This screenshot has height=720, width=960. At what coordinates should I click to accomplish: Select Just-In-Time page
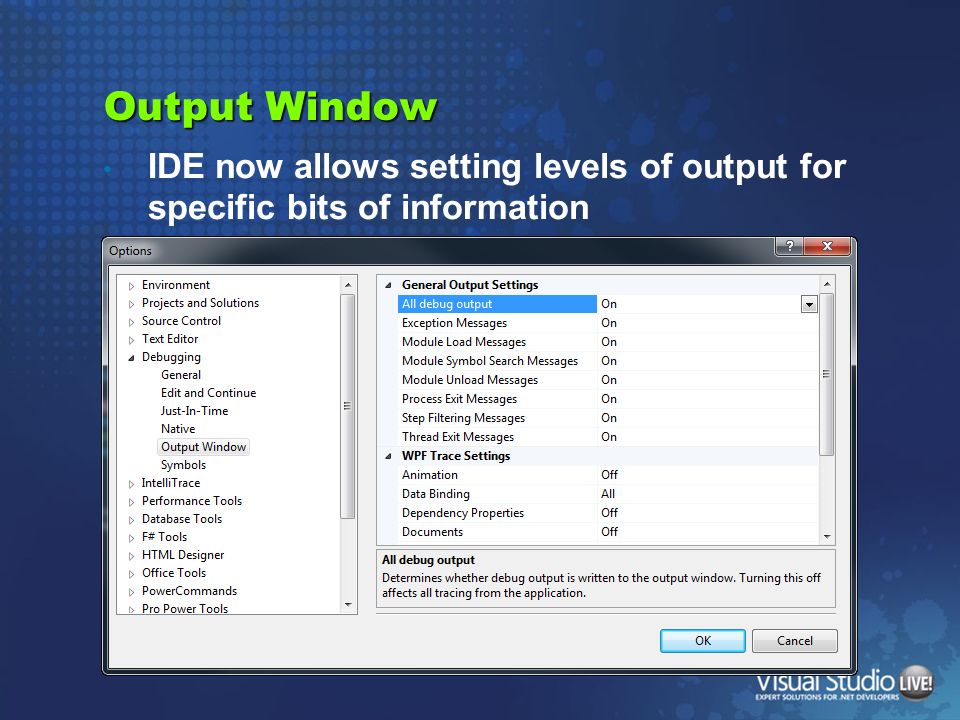pos(194,411)
